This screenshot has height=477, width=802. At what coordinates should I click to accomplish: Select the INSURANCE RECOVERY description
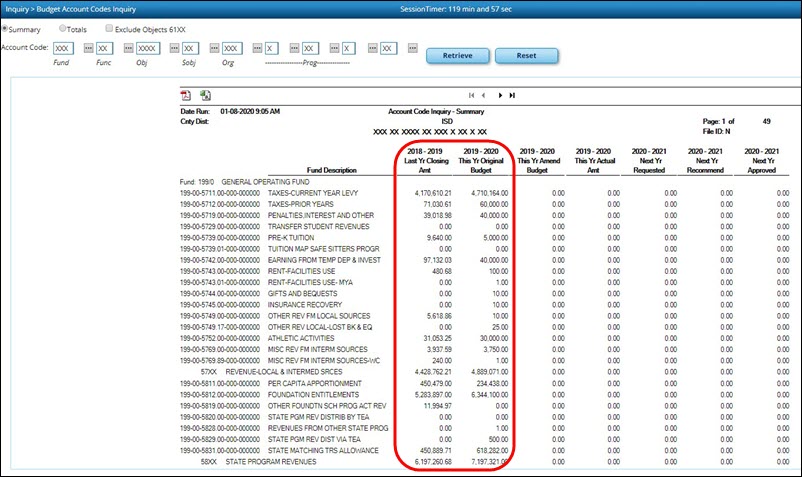click(x=305, y=305)
